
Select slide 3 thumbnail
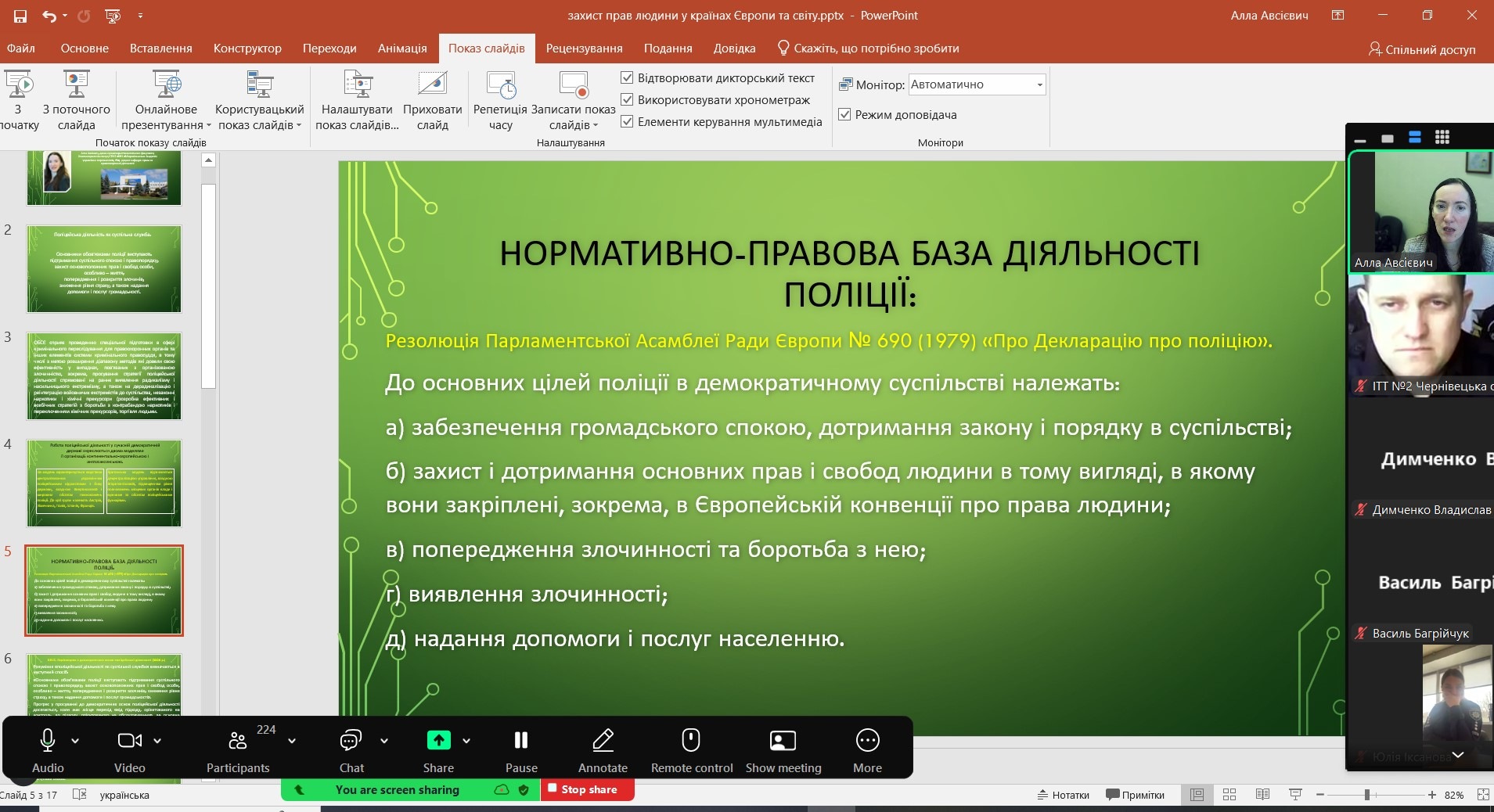[x=104, y=376]
